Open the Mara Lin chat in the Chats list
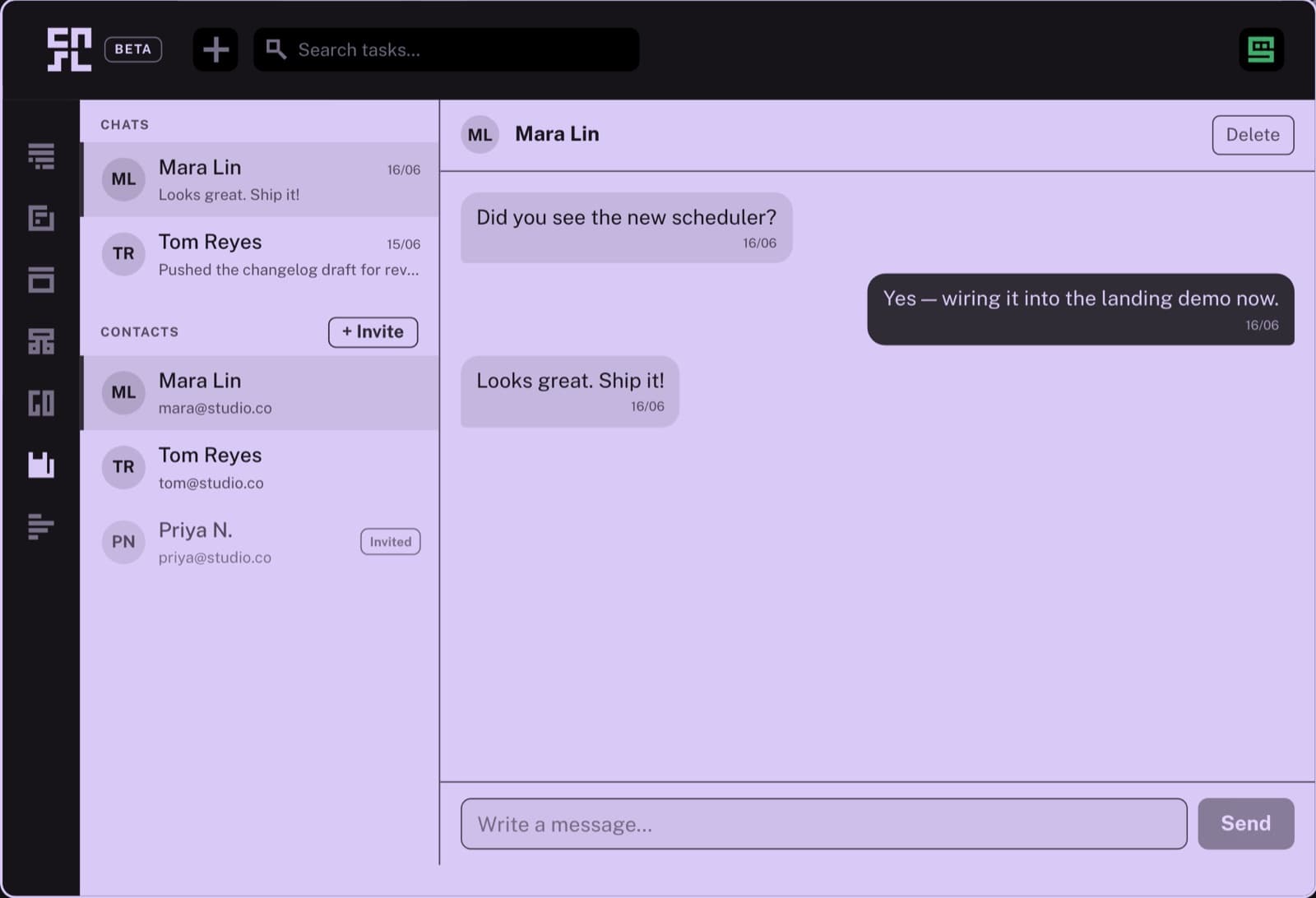Viewport: 1316px width, 898px height. (x=260, y=179)
